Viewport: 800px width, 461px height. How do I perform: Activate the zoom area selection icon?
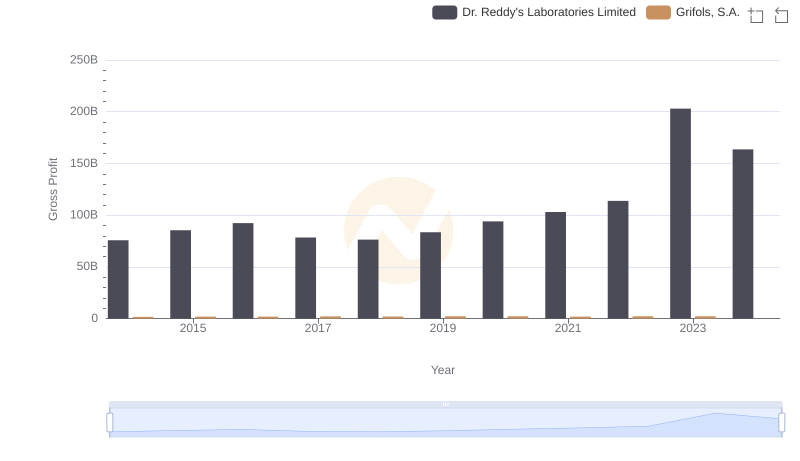tap(756, 15)
